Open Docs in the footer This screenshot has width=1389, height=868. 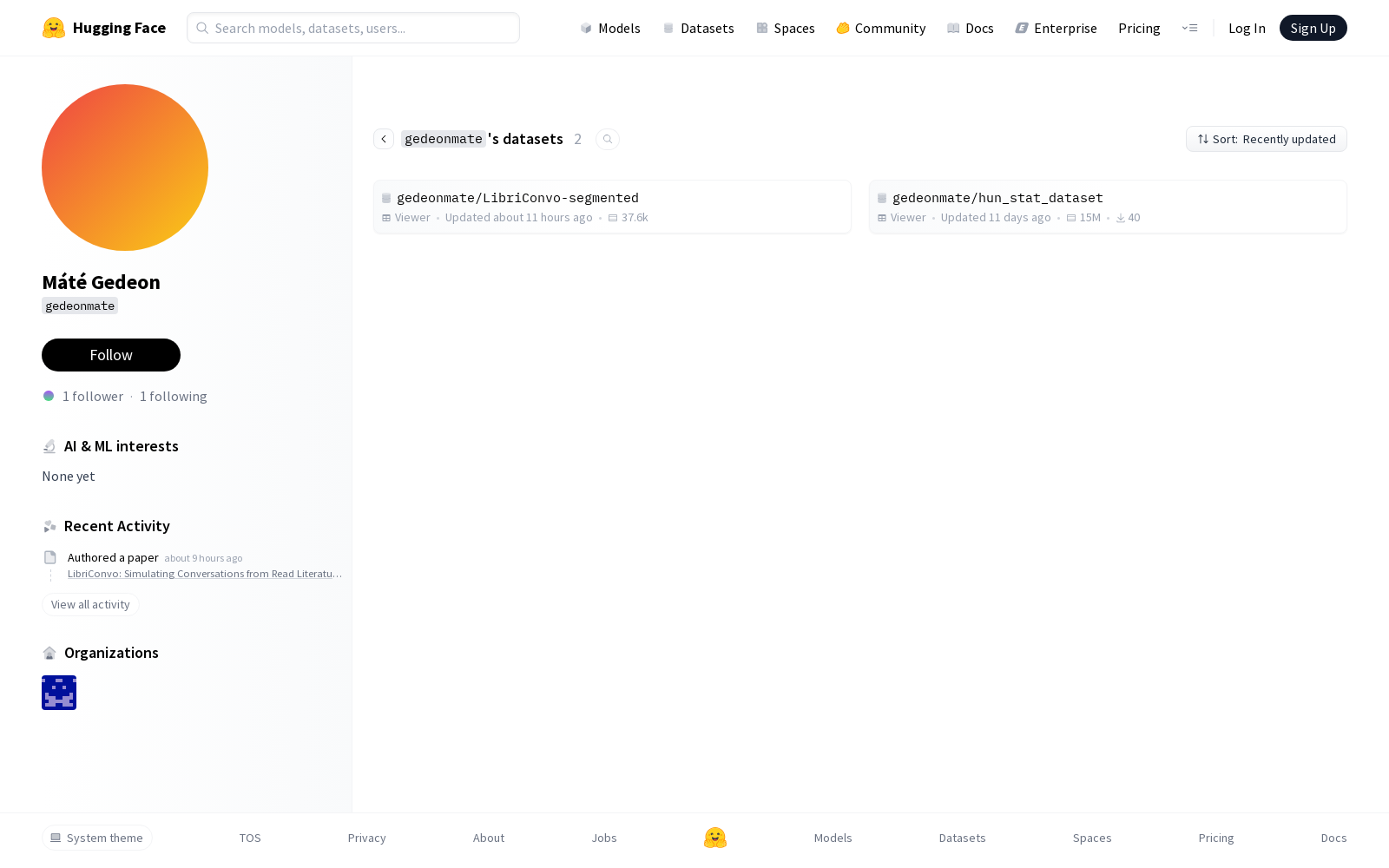tap(1333, 838)
